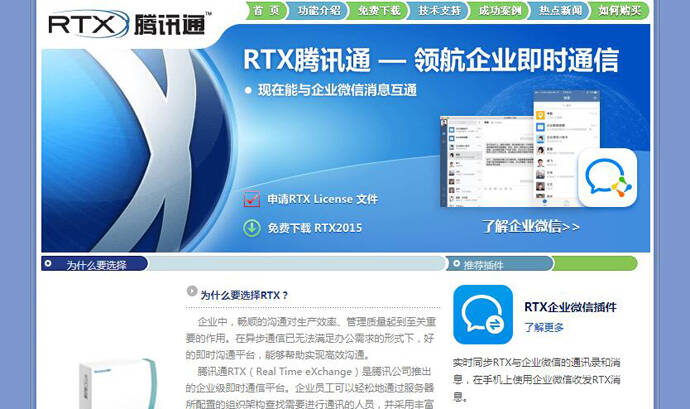Screen dimensions: 690x409
Task: Switch to the 成功案例 tab
Action: pos(499,11)
